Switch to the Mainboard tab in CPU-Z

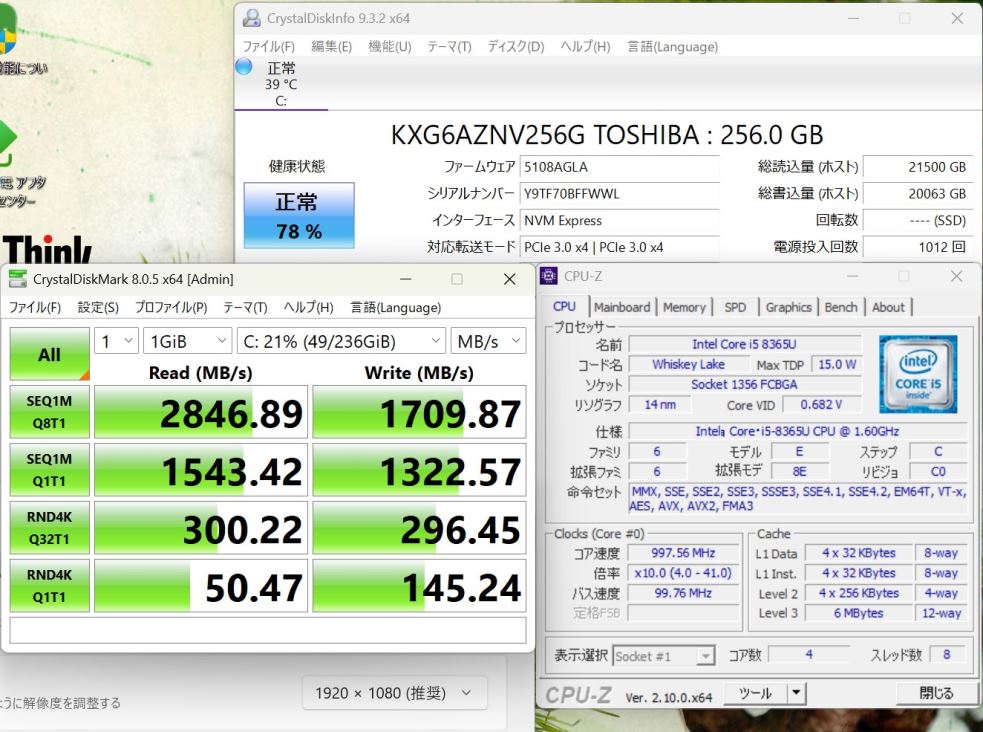click(x=622, y=307)
